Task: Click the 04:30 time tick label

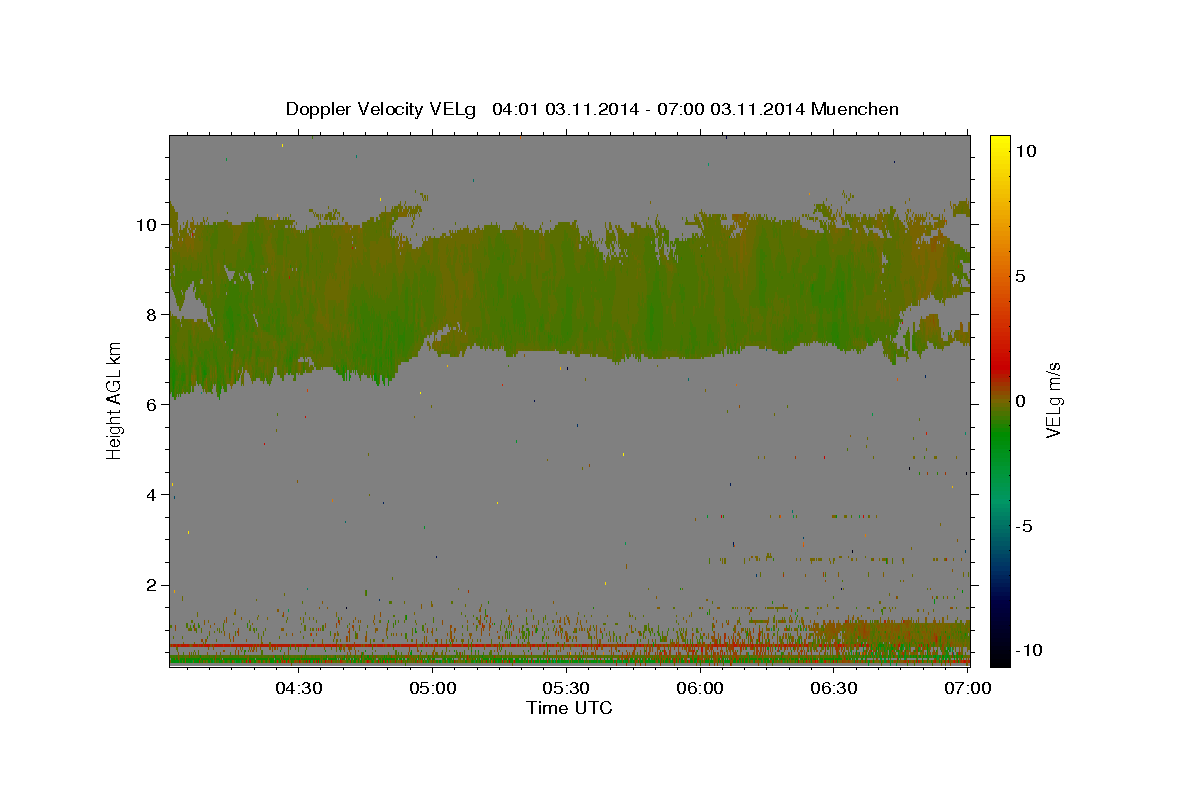Action: (299, 689)
